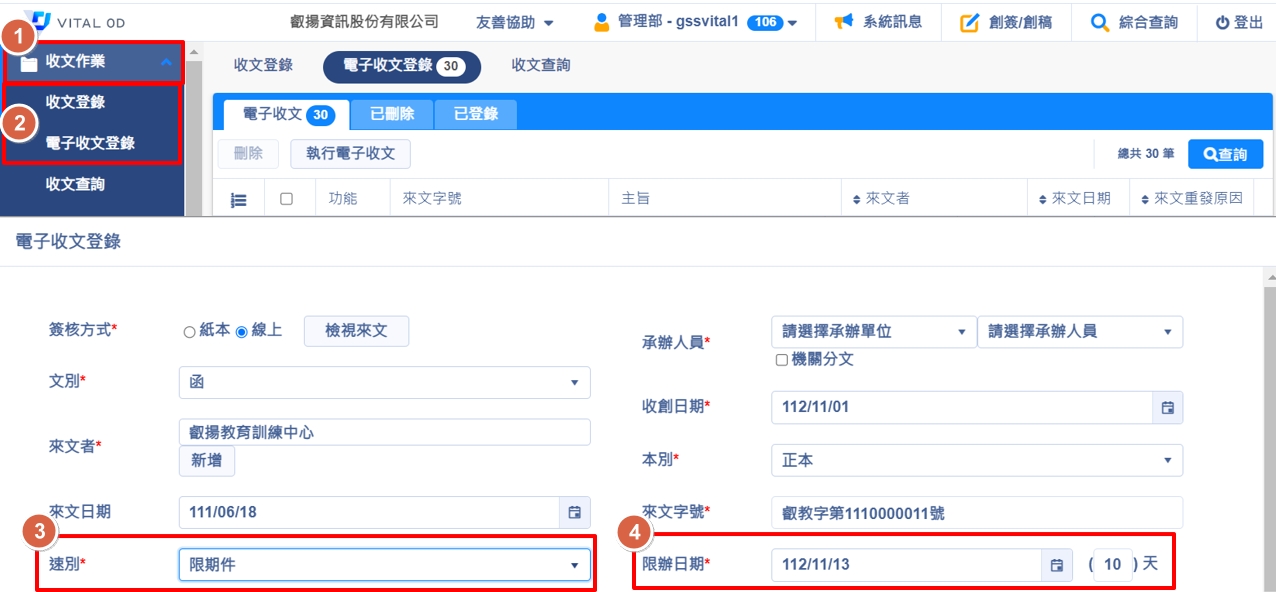Click the 刪除 button

[248, 154]
